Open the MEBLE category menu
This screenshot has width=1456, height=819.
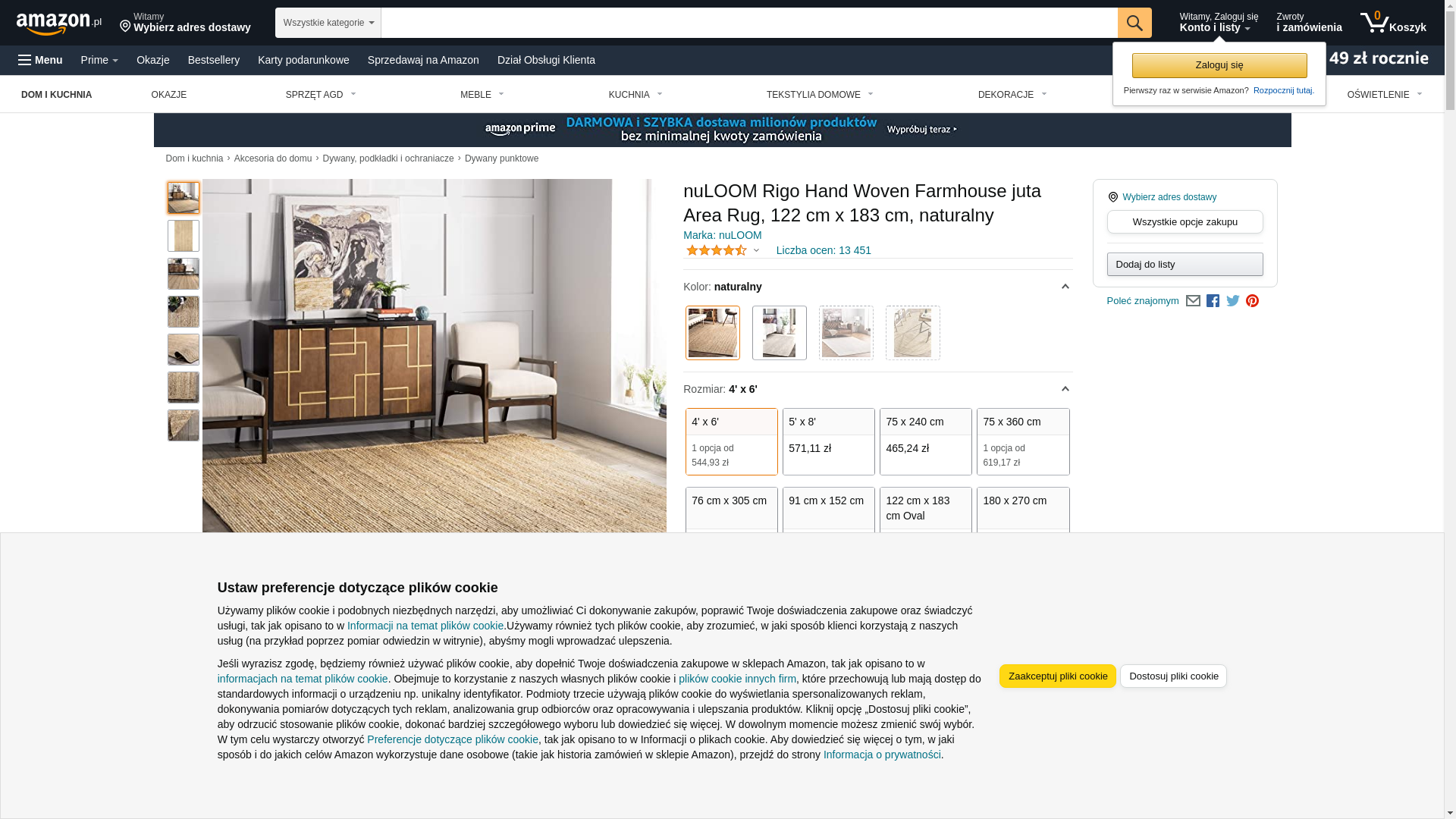coord(482,95)
